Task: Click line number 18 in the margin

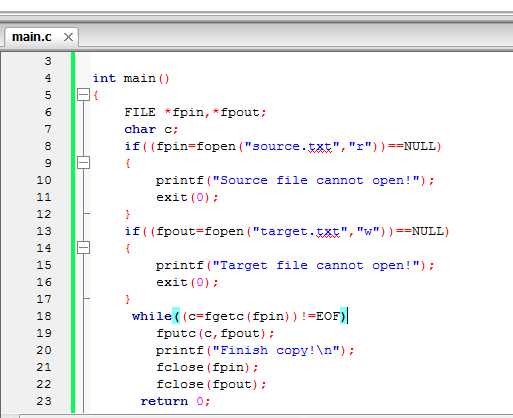Action: (44, 316)
